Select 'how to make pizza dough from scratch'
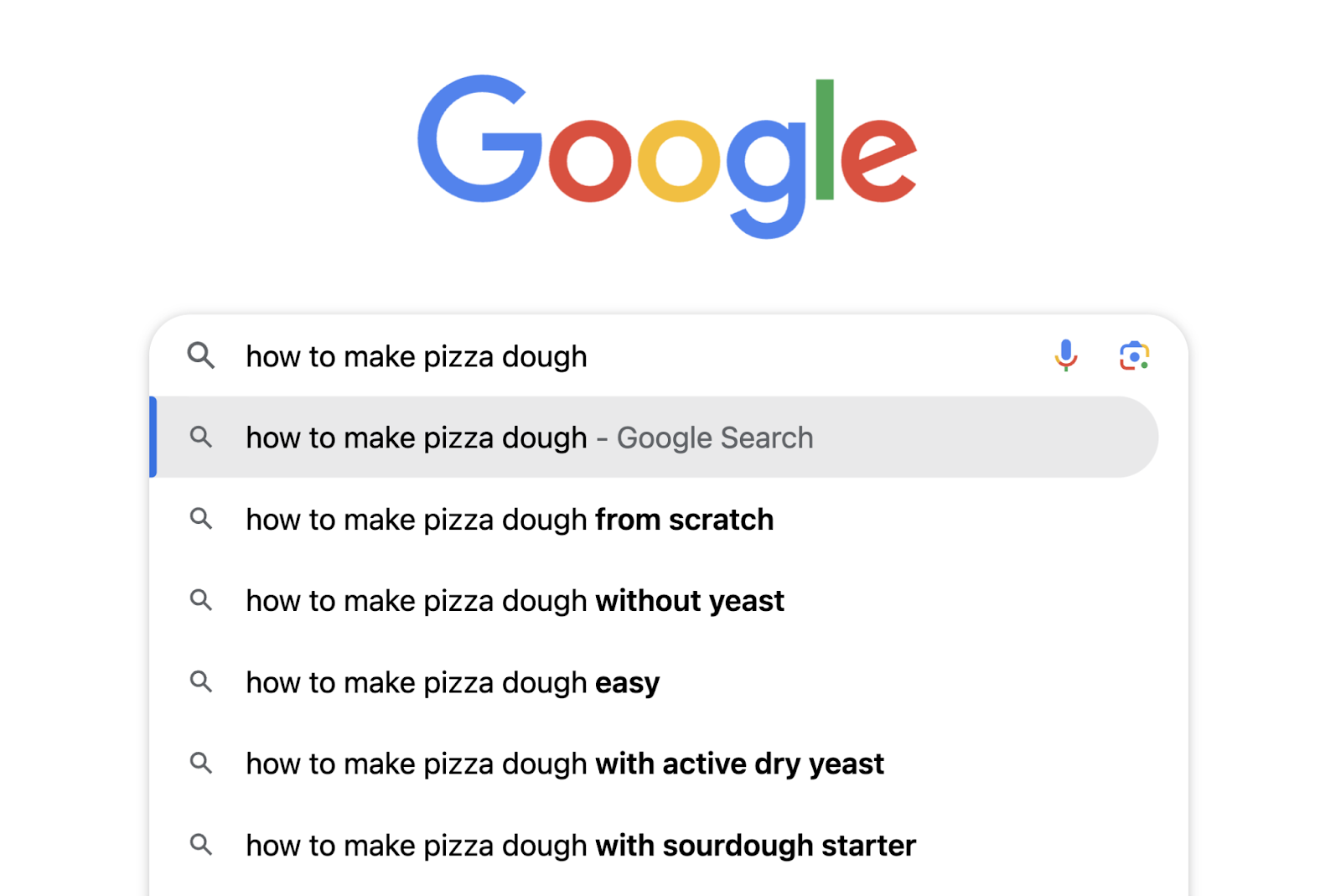This screenshot has width=1341, height=896. (x=509, y=519)
